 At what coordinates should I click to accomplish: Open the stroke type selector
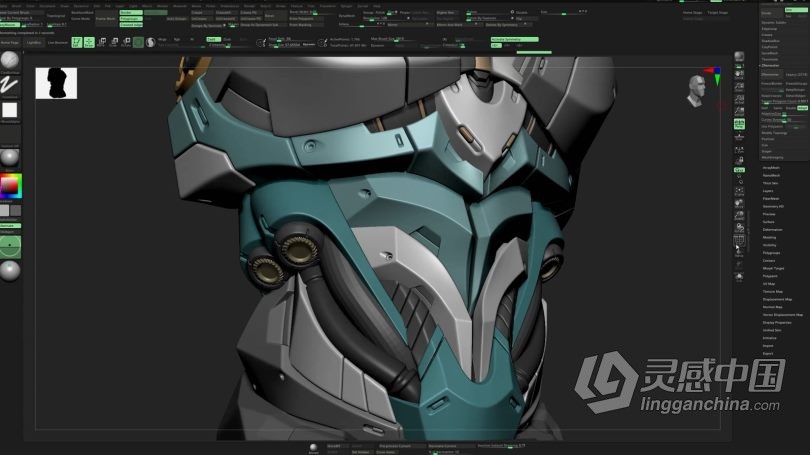point(9,86)
